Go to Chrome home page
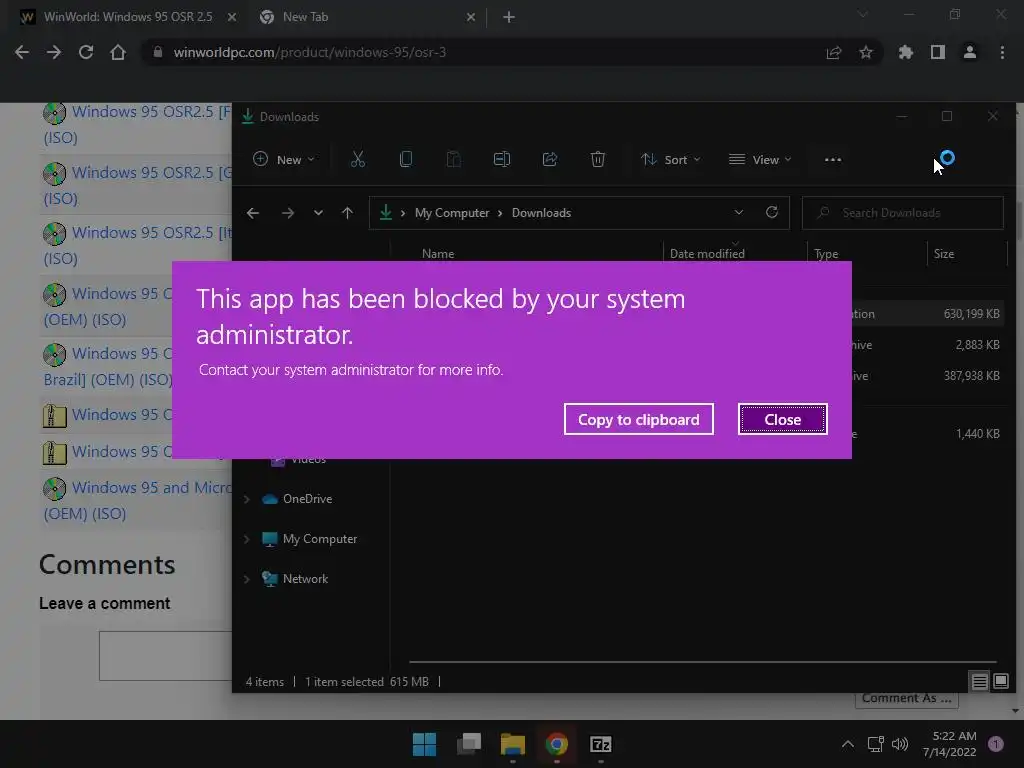Screen dimensions: 1024x768 [118, 52]
